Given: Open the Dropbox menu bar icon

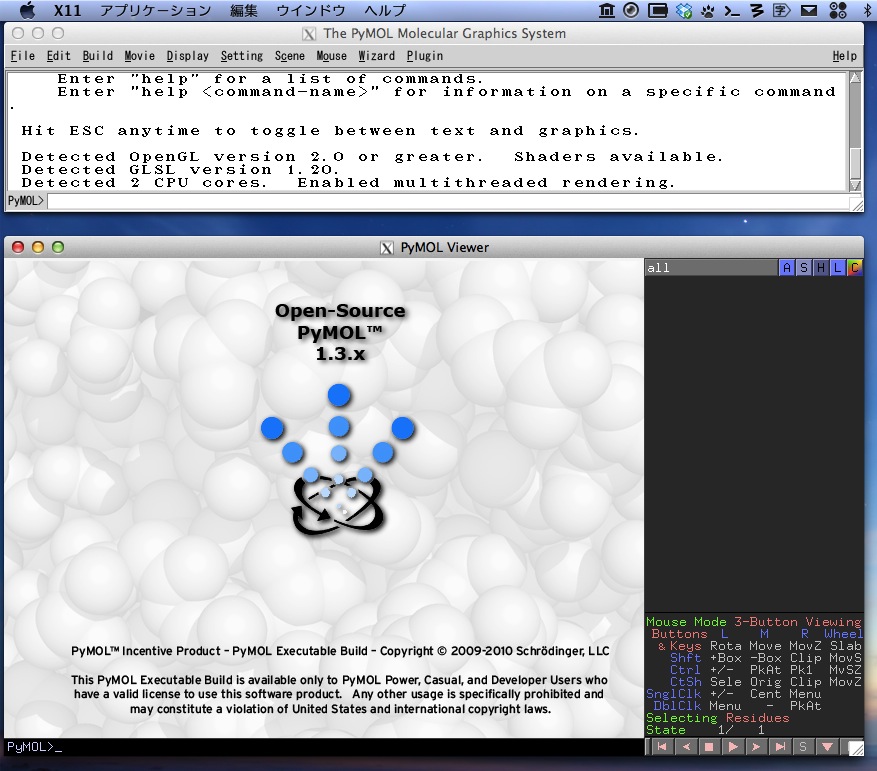Looking at the screenshot, I should tap(683, 10).
